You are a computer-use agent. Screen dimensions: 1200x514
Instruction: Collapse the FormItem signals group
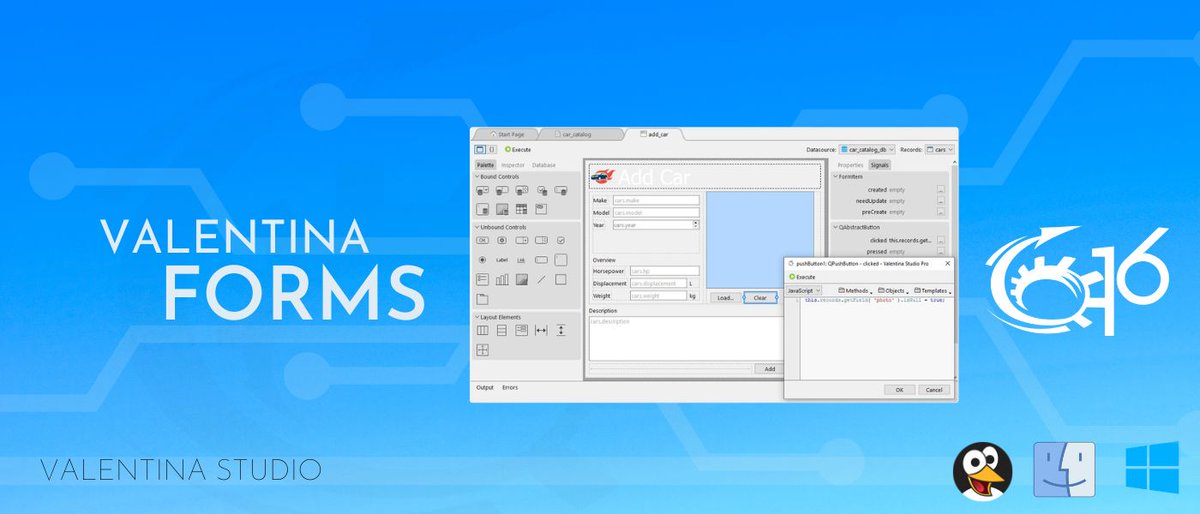pos(835,177)
